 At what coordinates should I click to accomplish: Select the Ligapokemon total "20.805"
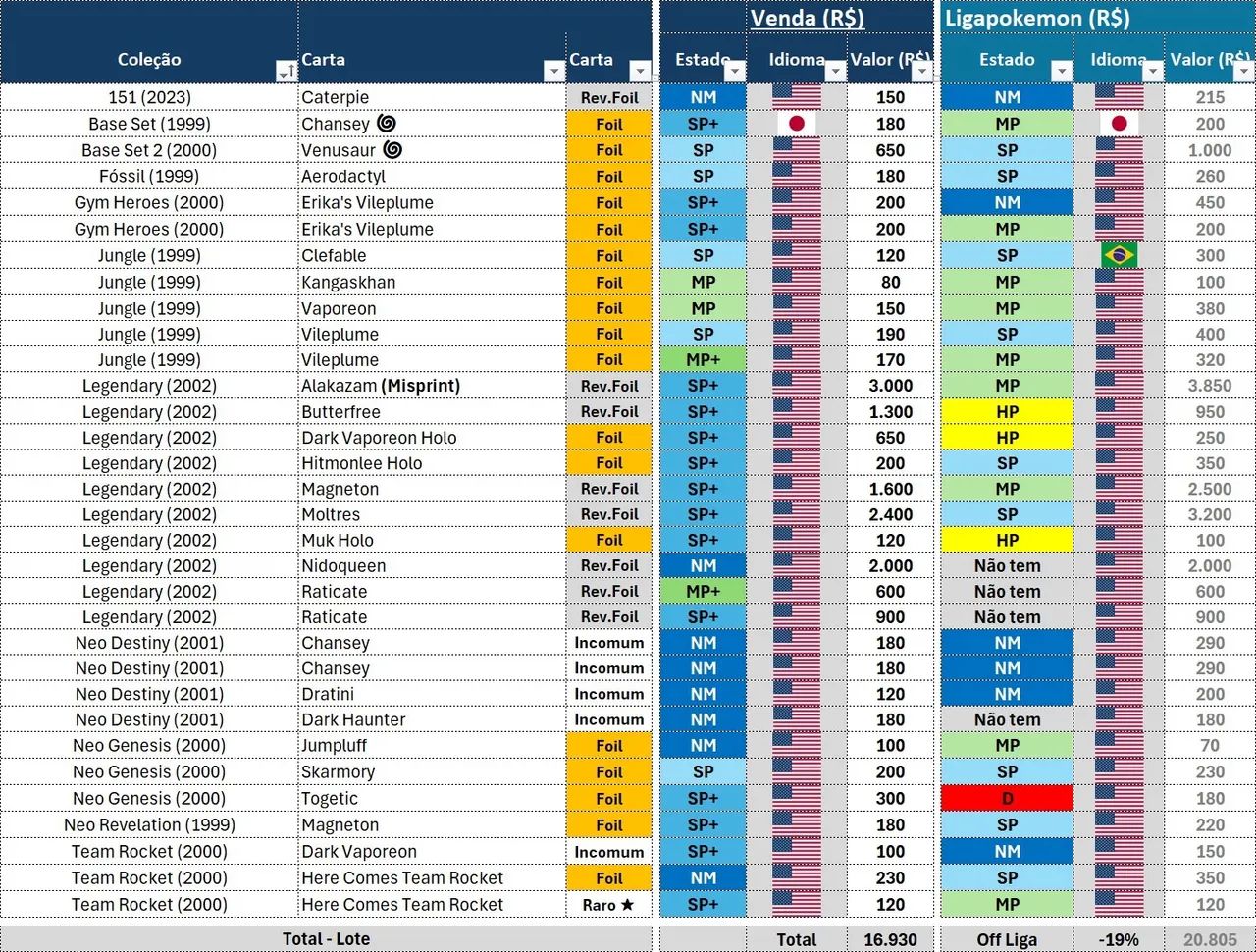[x=1210, y=939]
